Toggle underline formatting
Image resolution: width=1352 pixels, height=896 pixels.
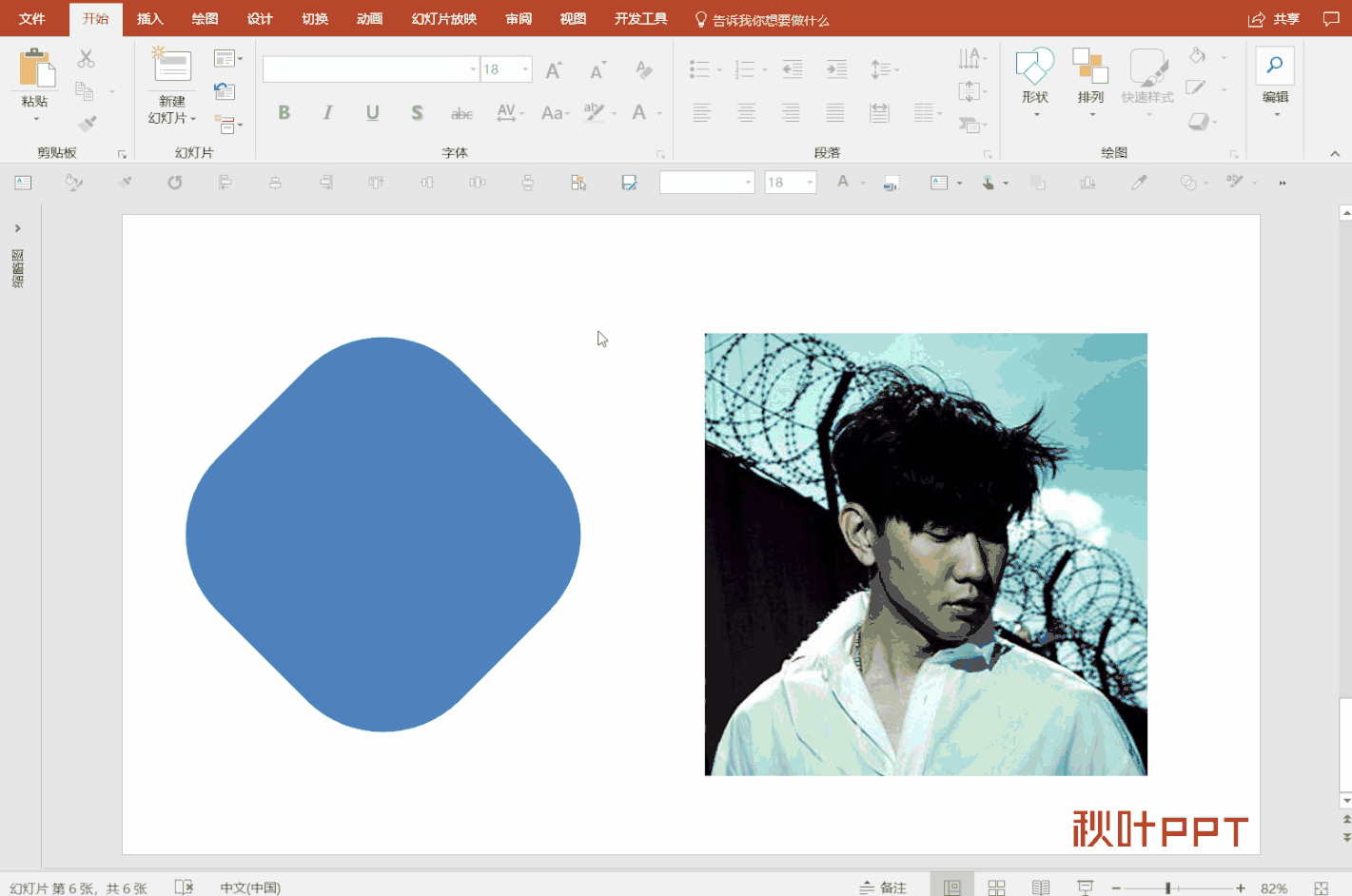(x=372, y=113)
